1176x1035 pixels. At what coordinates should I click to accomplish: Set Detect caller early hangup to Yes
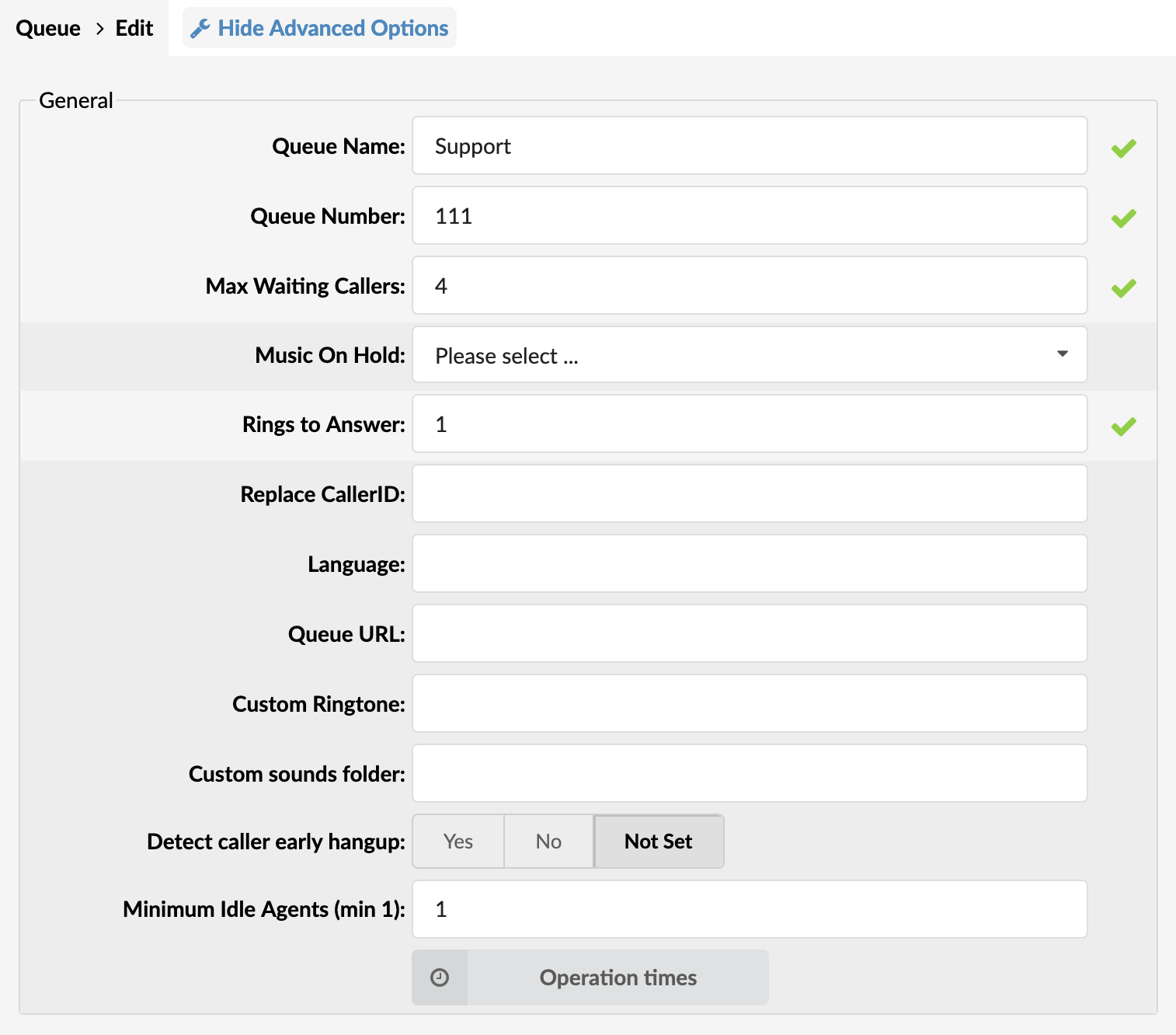pyautogui.click(x=458, y=842)
